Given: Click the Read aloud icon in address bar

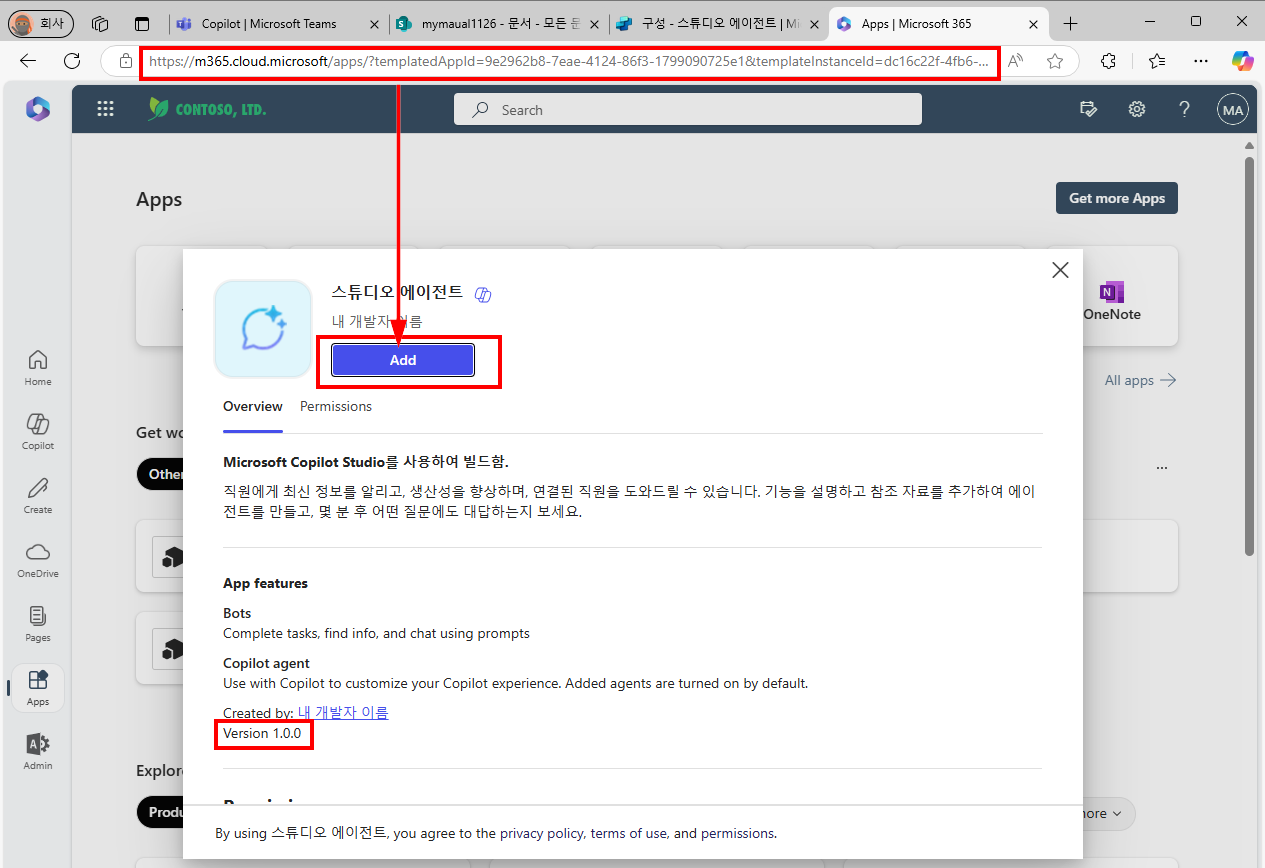Looking at the screenshot, I should coord(1016,61).
